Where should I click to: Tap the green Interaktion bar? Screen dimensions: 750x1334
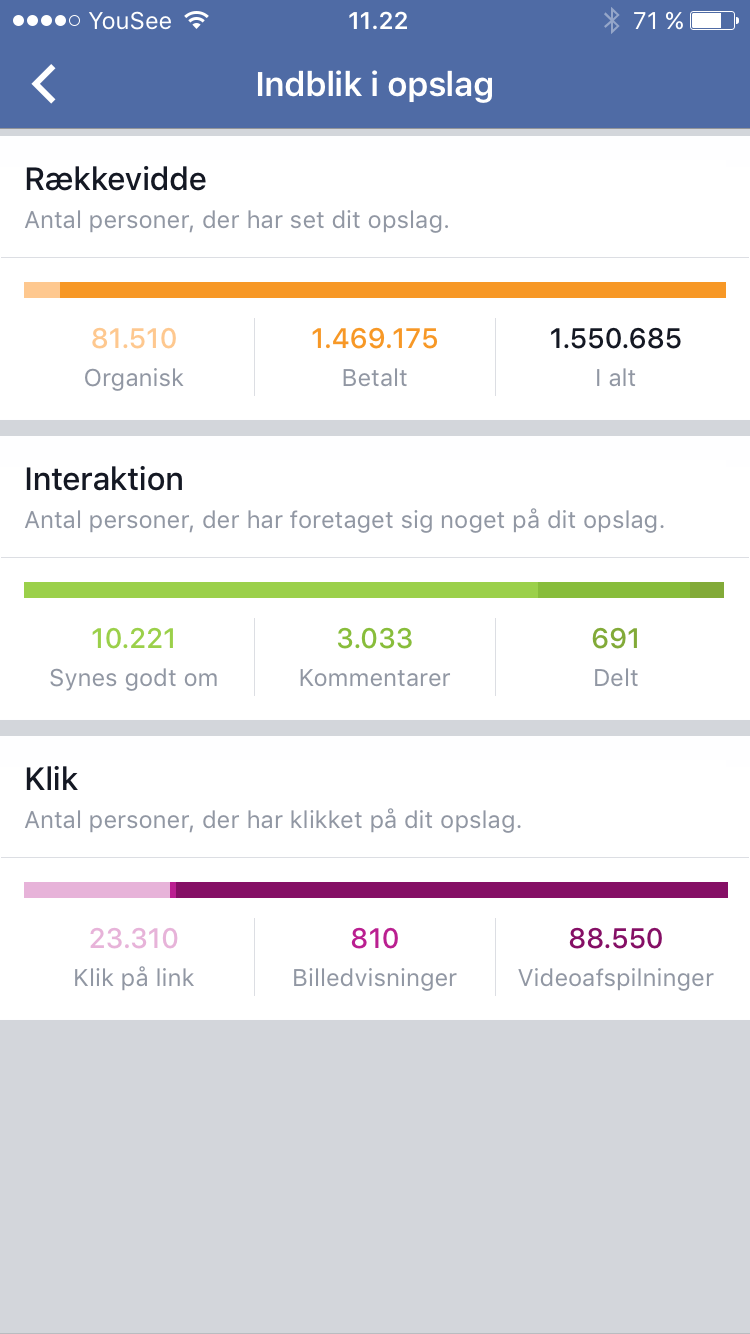[x=373, y=590]
